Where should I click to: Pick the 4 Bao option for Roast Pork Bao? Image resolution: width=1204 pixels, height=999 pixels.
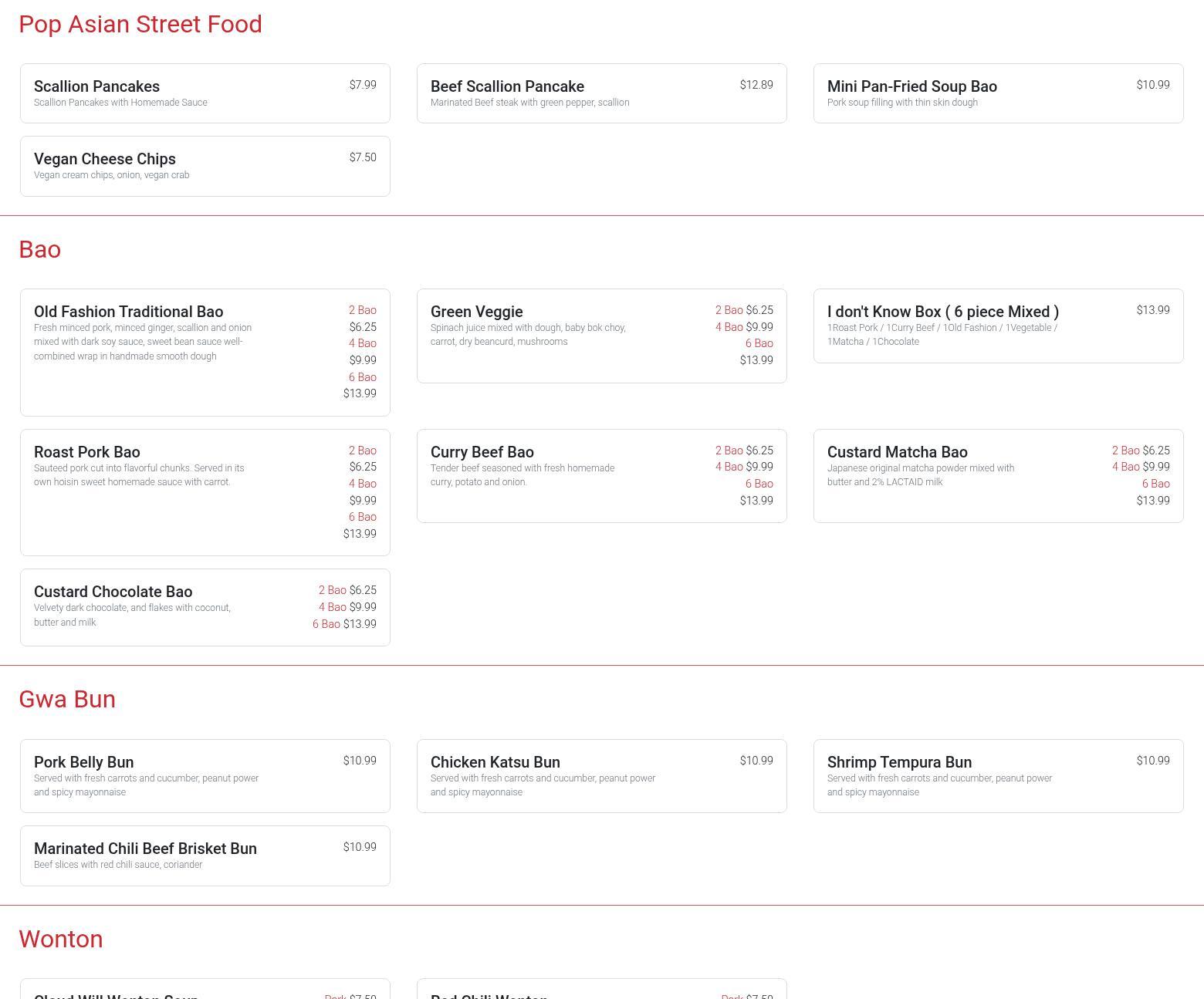point(363,484)
